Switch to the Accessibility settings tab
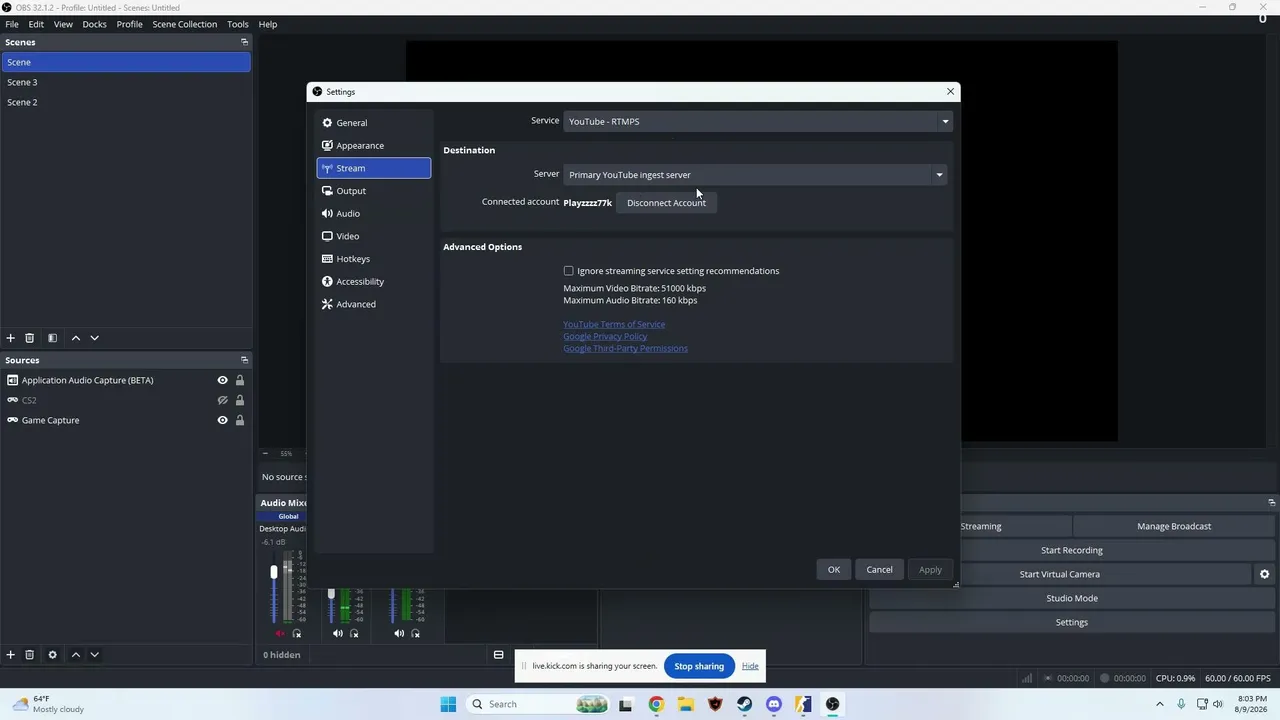The width and height of the screenshot is (1280, 720). [374, 282]
